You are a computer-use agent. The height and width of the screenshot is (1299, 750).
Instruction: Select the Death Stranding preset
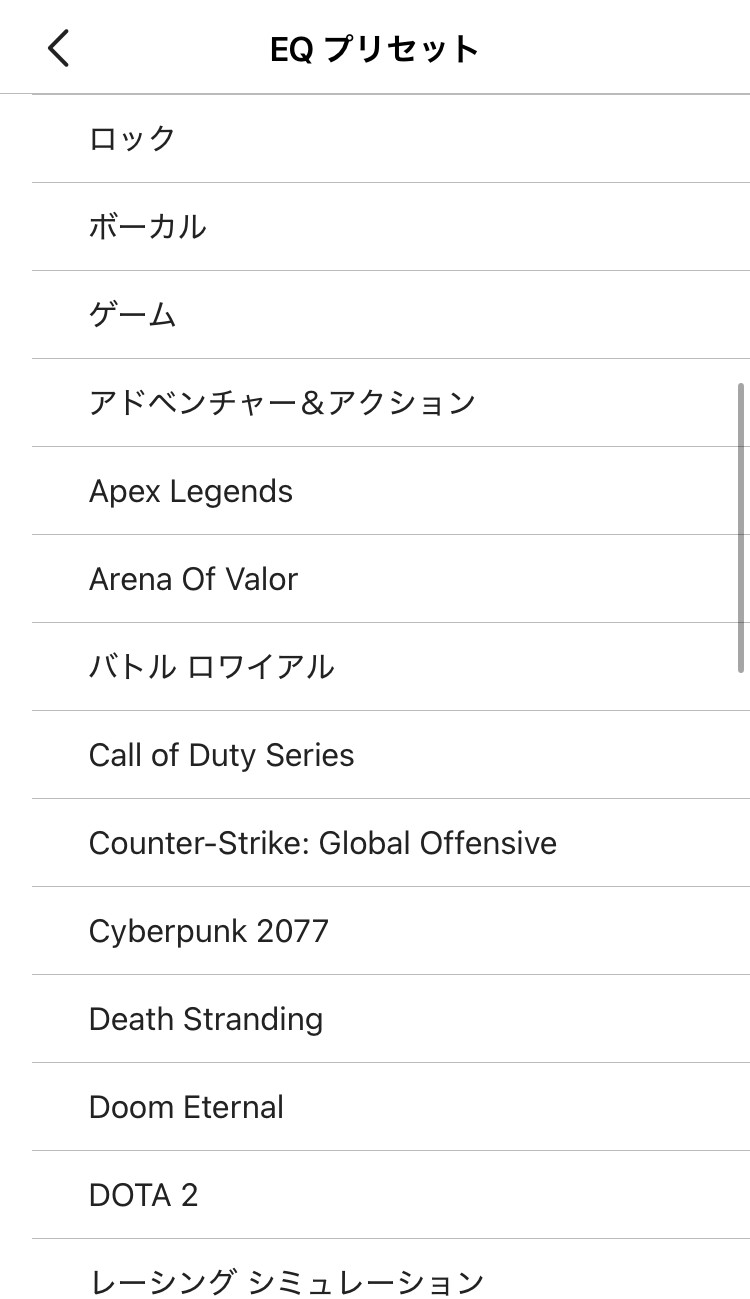pyautogui.click(x=206, y=1019)
